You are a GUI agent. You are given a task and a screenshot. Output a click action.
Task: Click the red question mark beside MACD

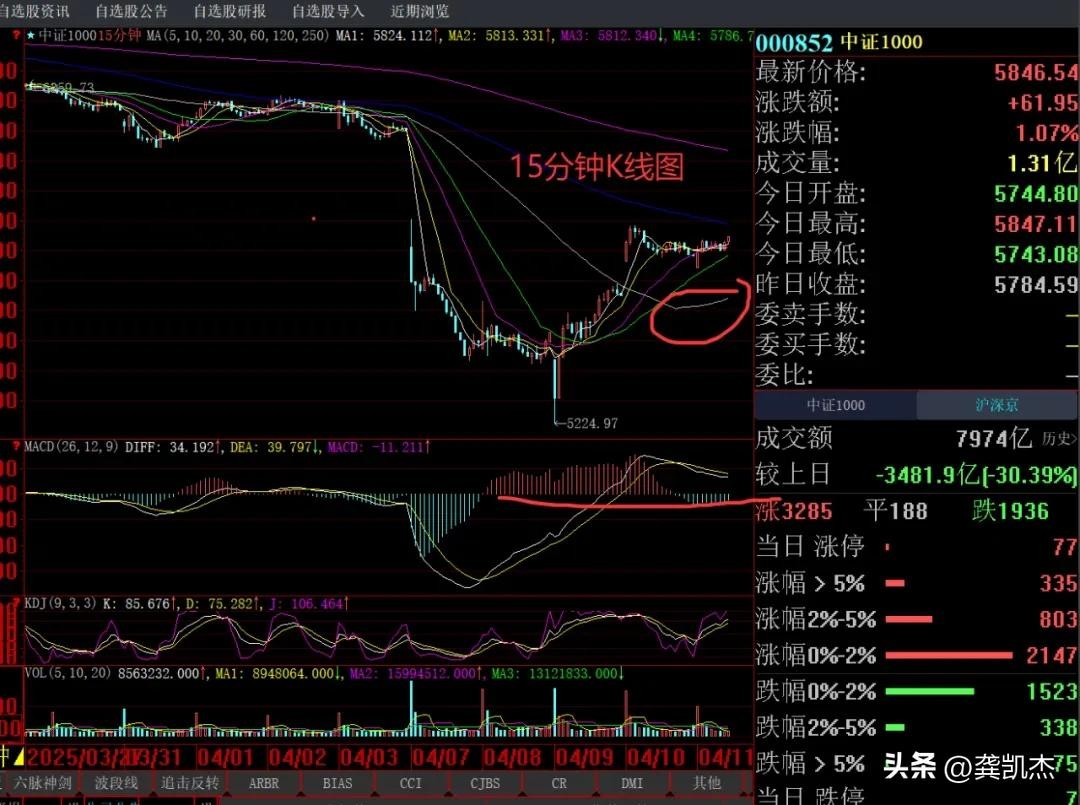[x=16, y=445]
